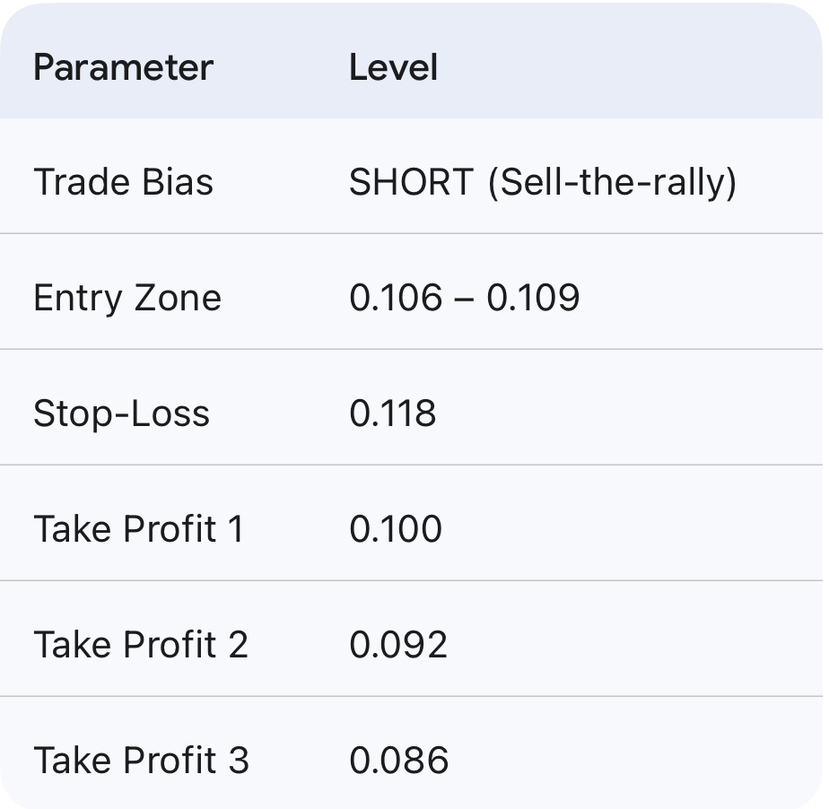Select the 0.118 stop-loss value
Screen dimensions: 829x809
click(393, 414)
